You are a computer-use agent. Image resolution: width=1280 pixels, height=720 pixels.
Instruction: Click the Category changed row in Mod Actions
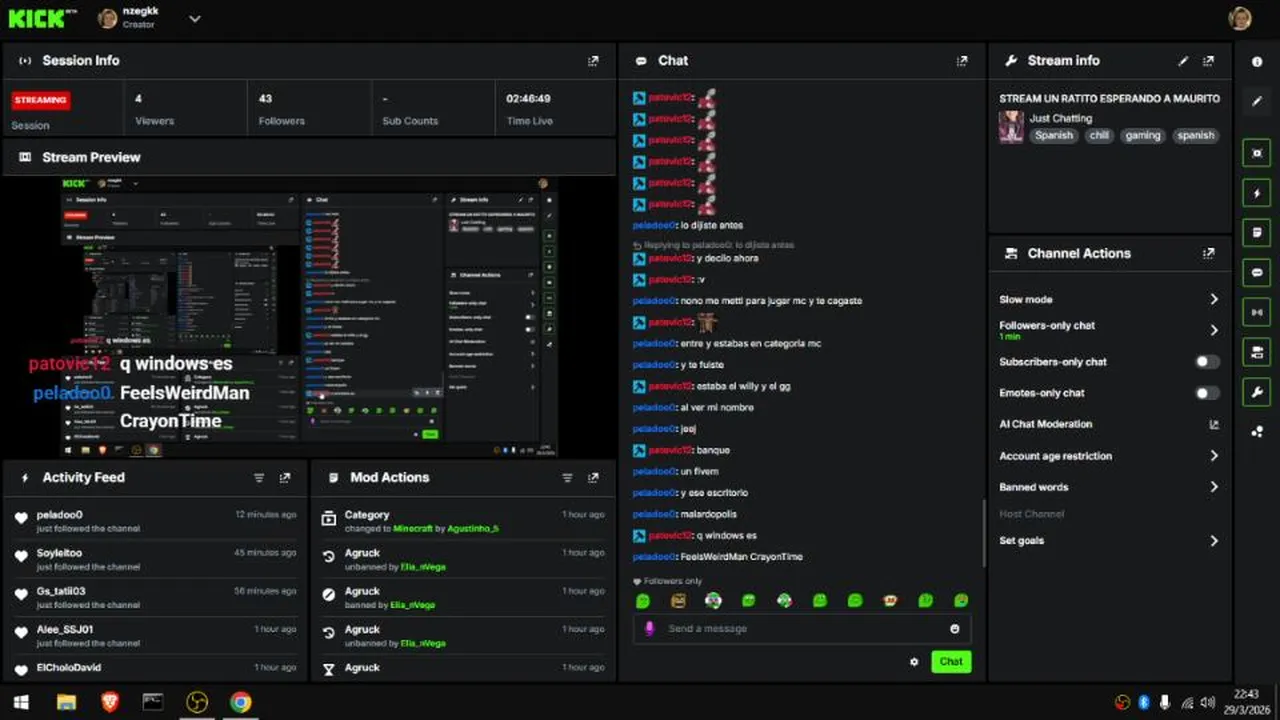(463, 521)
